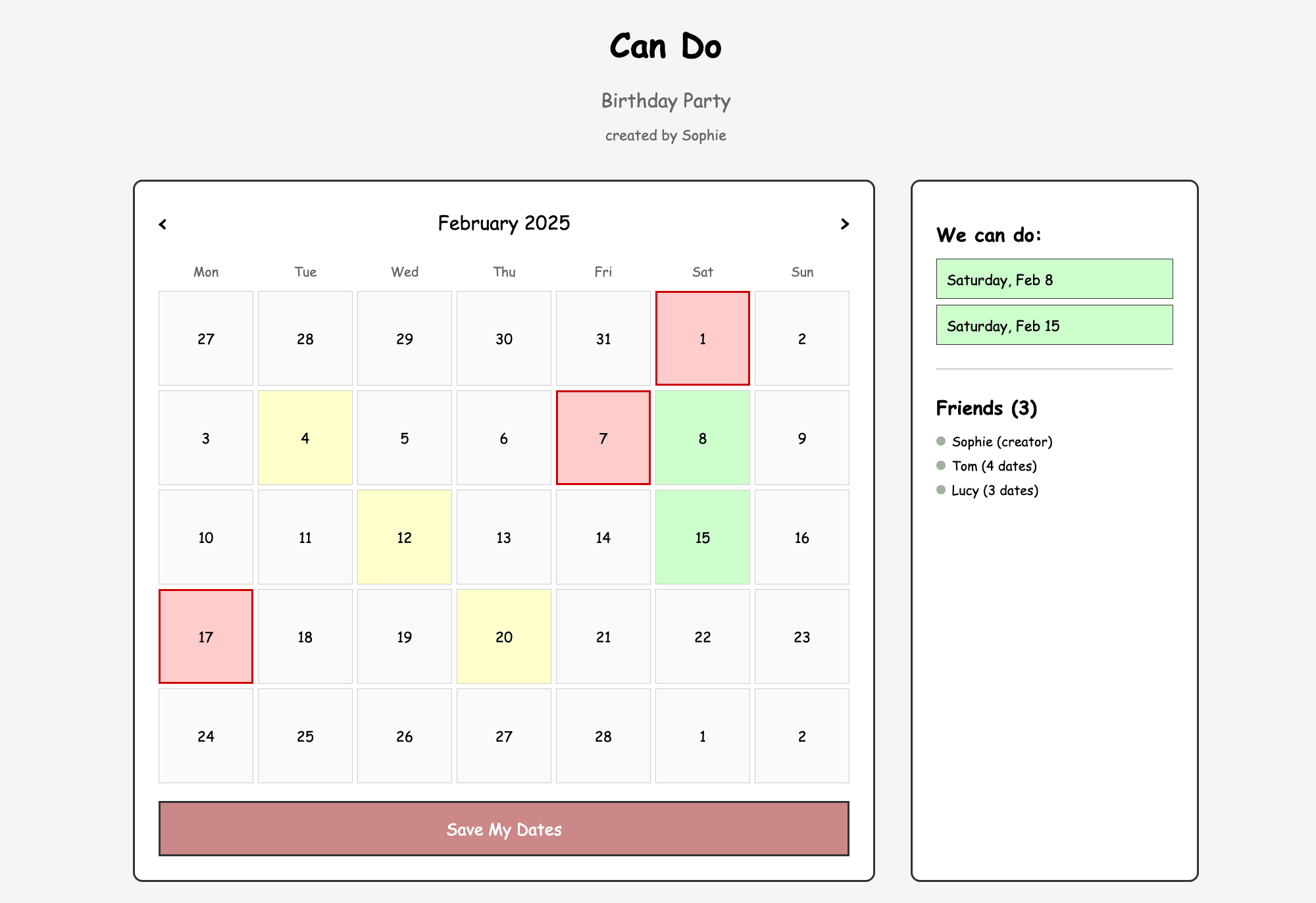Open the Saturday, Feb 15 result entry
The image size is (1316, 903).
tap(1054, 325)
